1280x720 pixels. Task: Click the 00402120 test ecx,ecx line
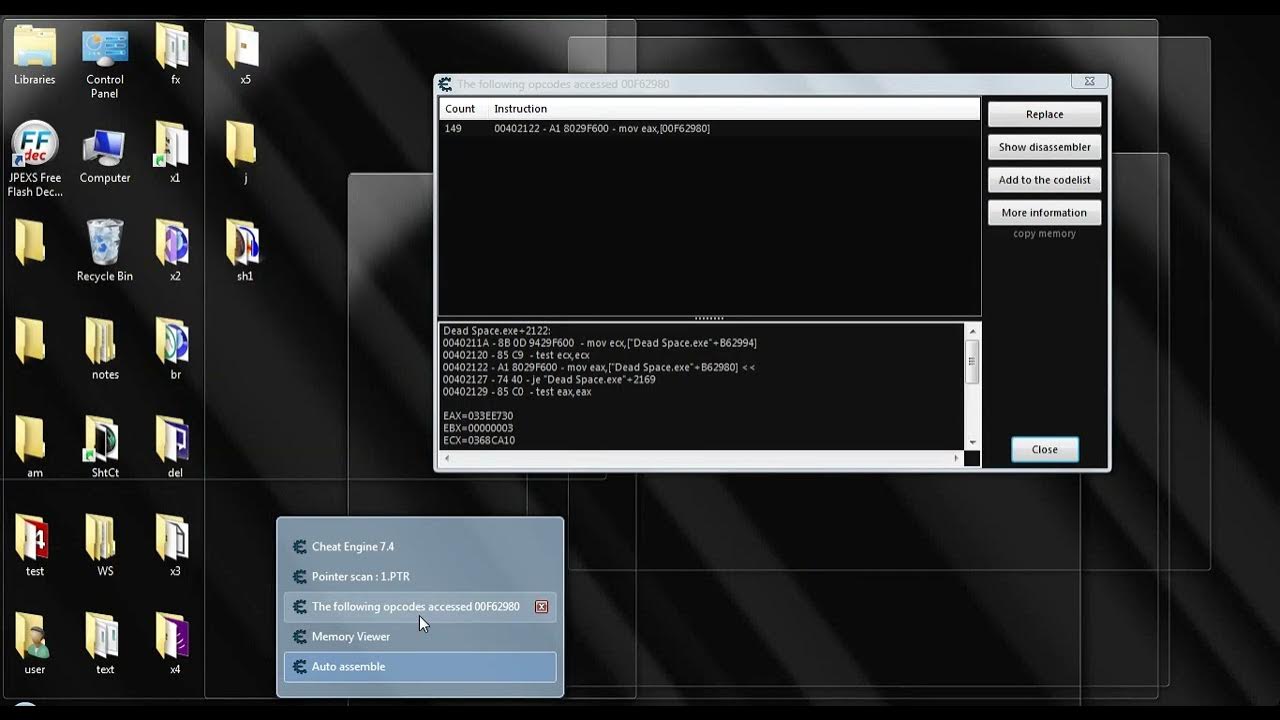click(x=517, y=355)
